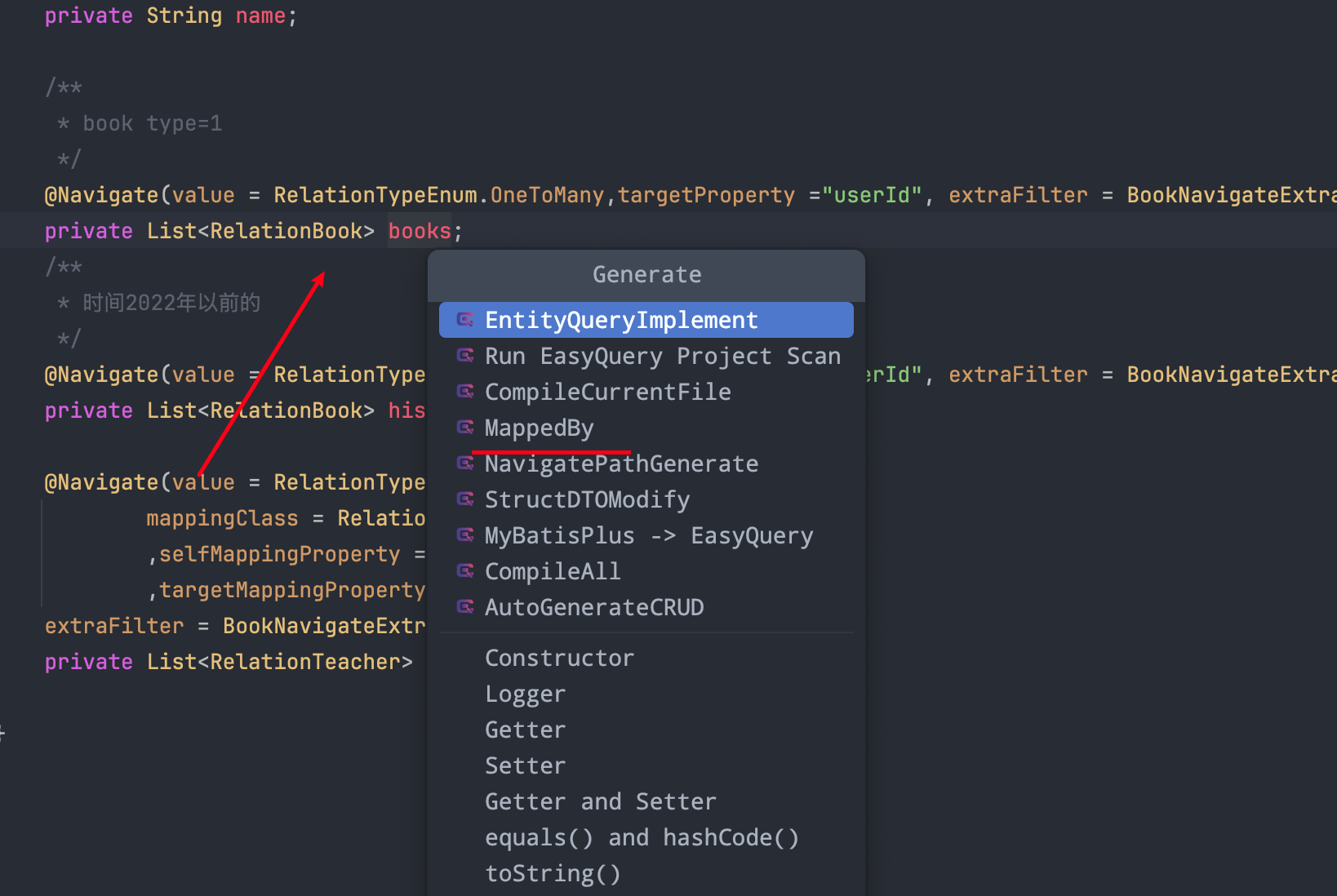Click the icon beside MyBatisPlus -> EasyQuery

465,535
